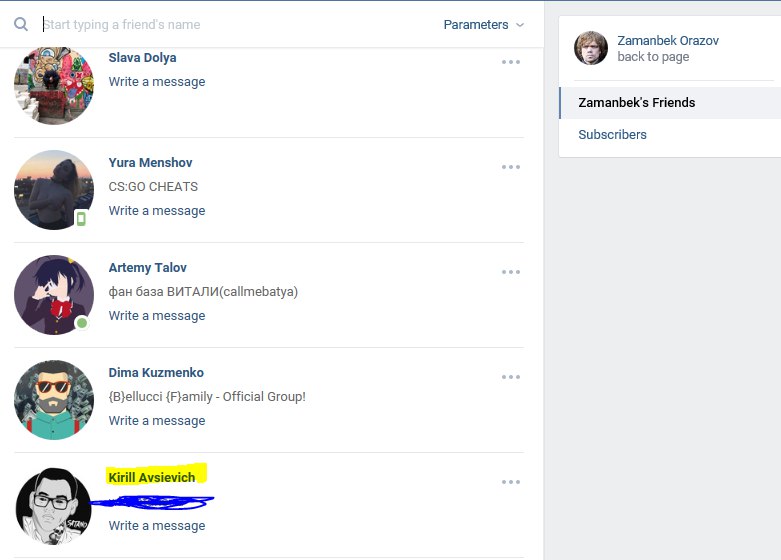Open Yura Menshov's profile name link

tap(150, 162)
